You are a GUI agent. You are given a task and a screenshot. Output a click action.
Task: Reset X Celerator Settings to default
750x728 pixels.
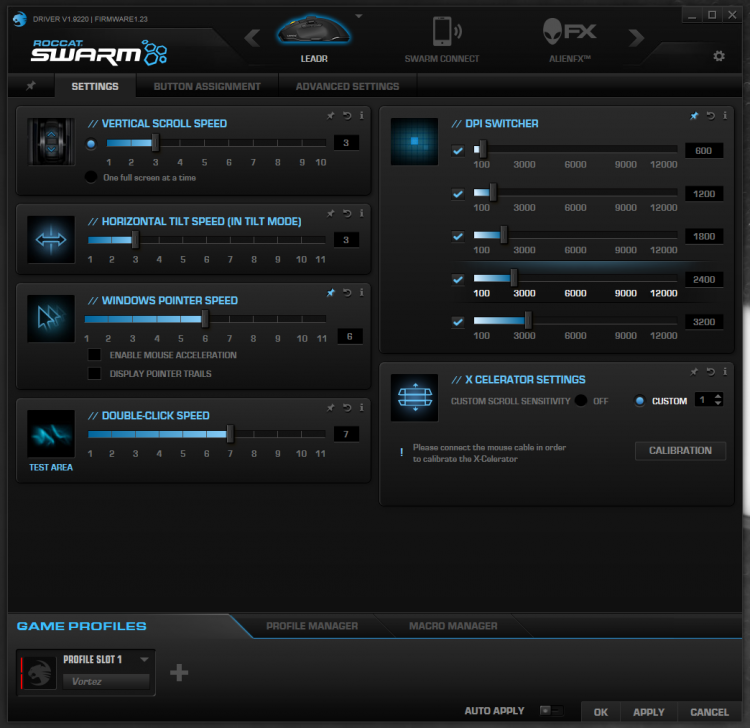(x=710, y=372)
